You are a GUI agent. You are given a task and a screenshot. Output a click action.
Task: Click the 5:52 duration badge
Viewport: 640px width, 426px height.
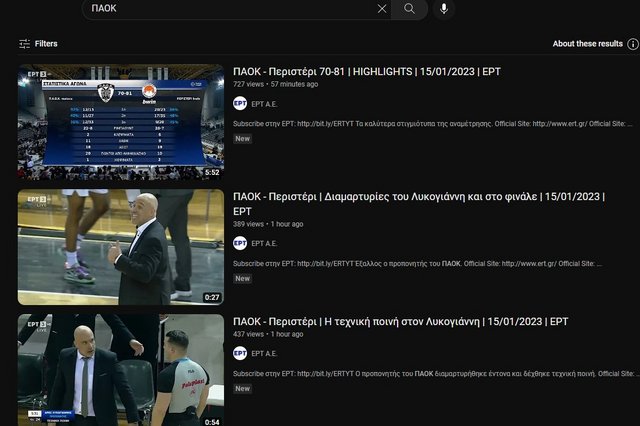click(x=212, y=173)
